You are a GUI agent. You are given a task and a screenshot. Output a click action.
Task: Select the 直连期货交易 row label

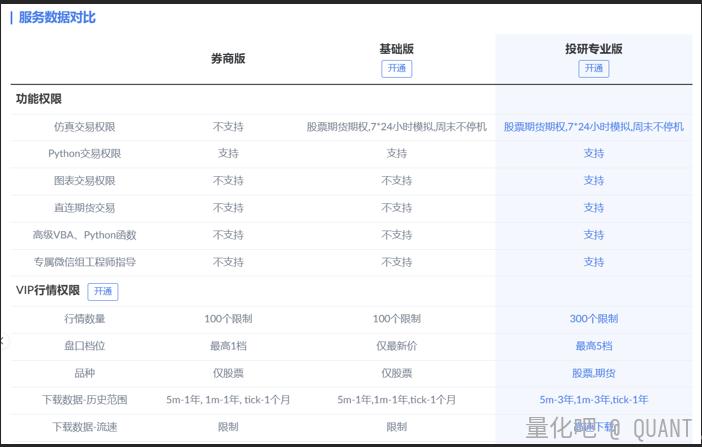(x=84, y=208)
